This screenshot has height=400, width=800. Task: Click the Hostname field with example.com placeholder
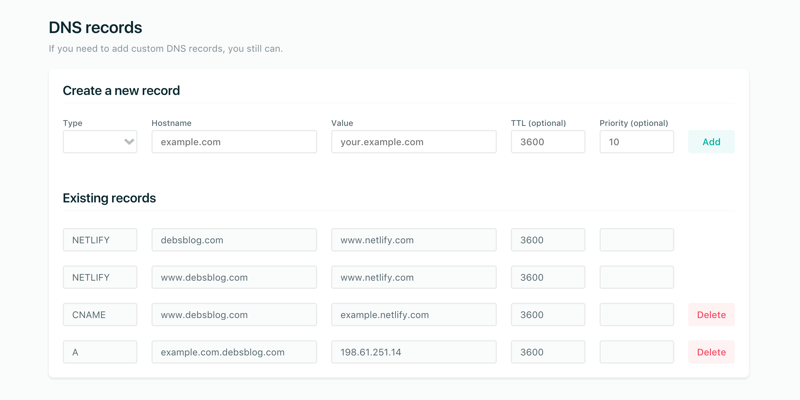point(234,142)
